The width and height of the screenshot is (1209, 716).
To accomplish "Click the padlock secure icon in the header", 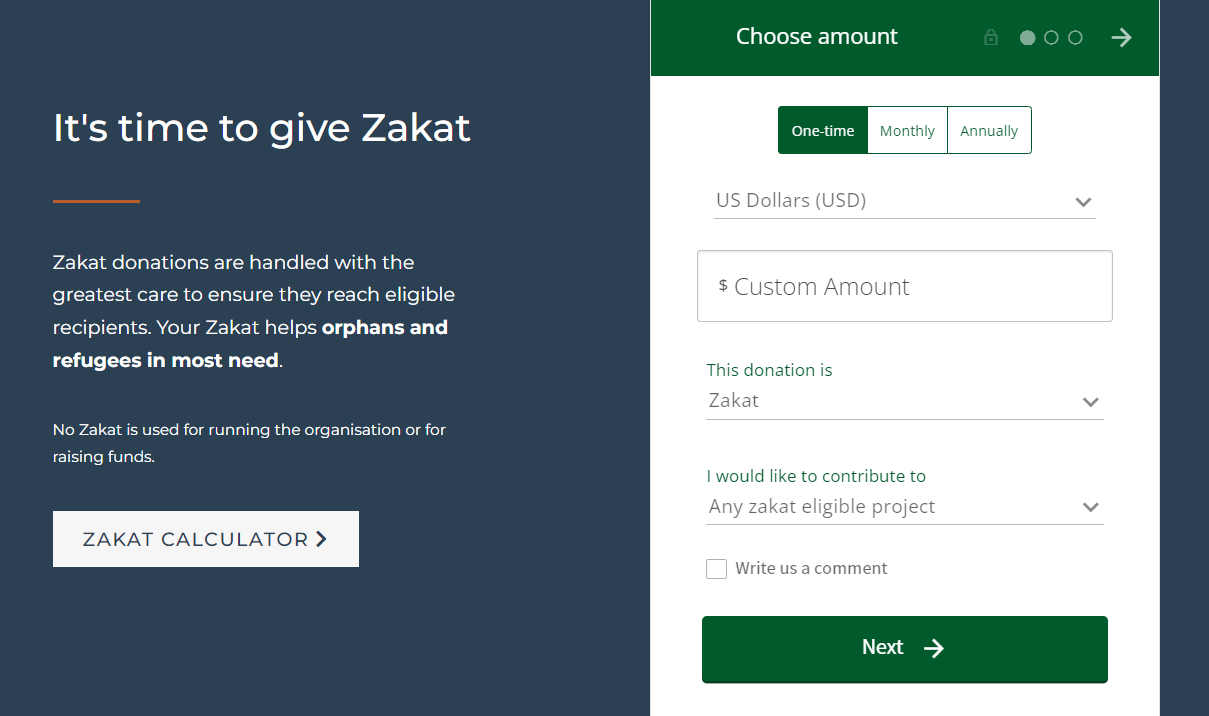I will [x=991, y=37].
